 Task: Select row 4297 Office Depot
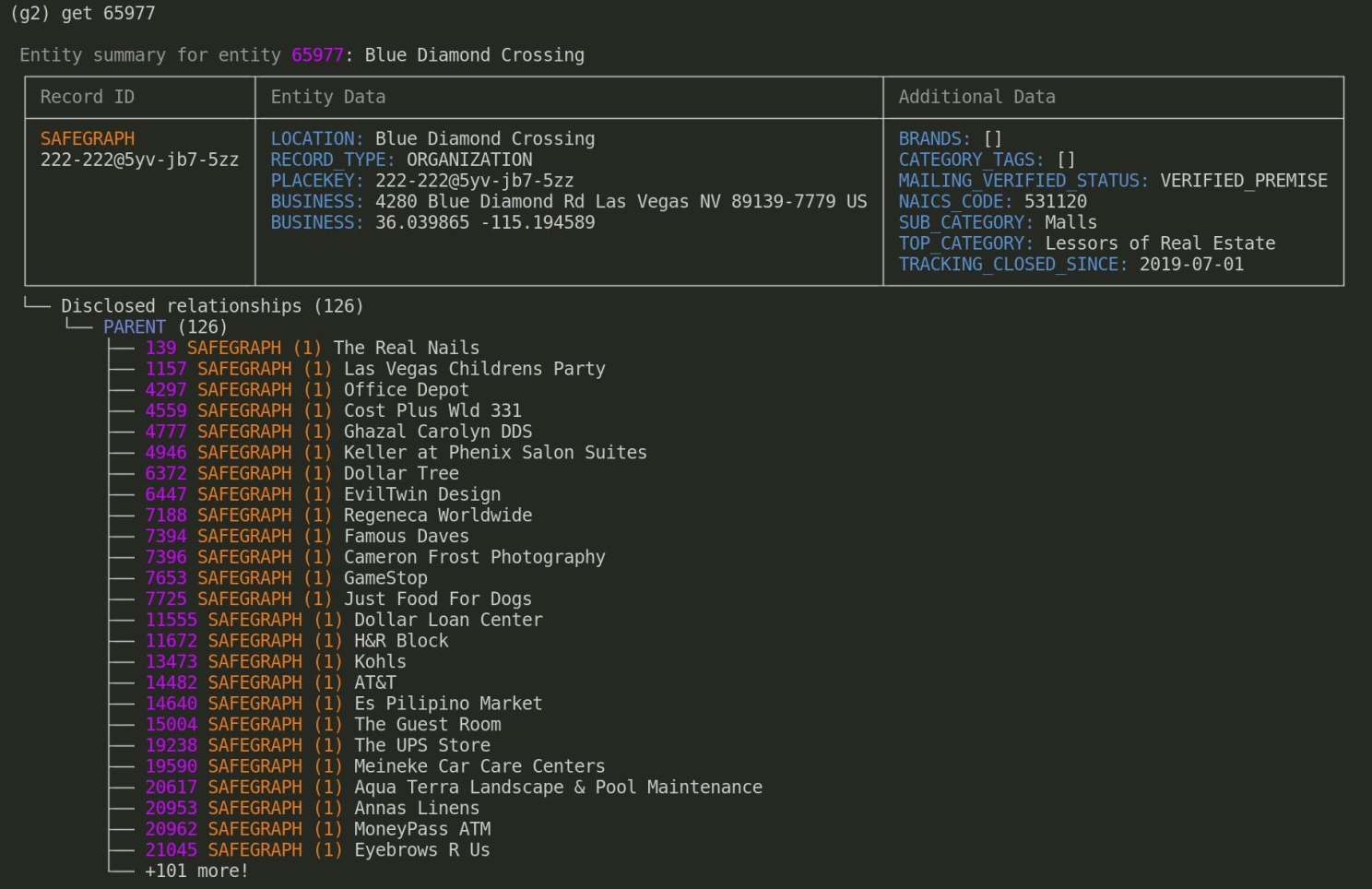pyautogui.click(x=307, y=390)
